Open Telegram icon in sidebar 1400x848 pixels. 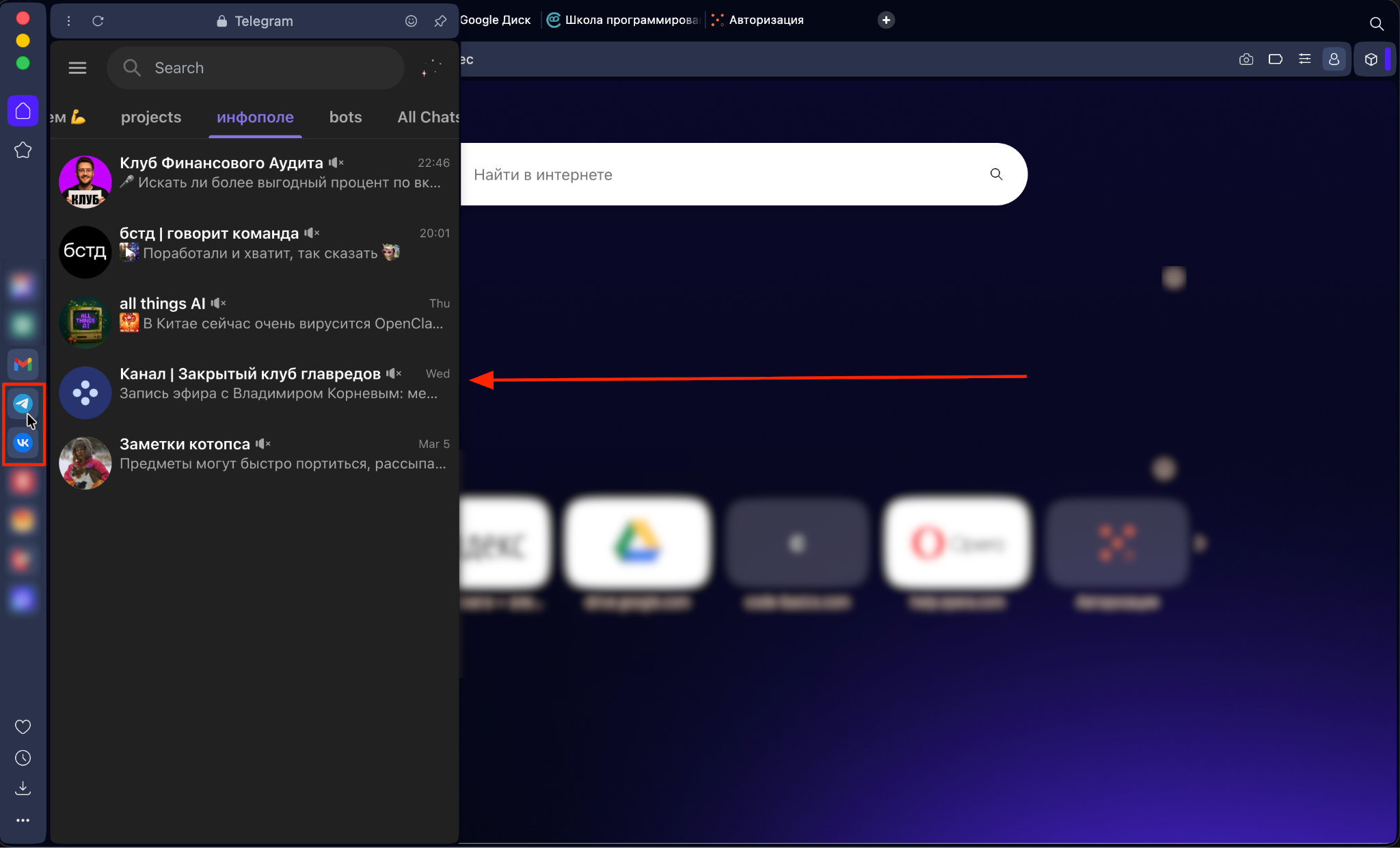point(23,403)
